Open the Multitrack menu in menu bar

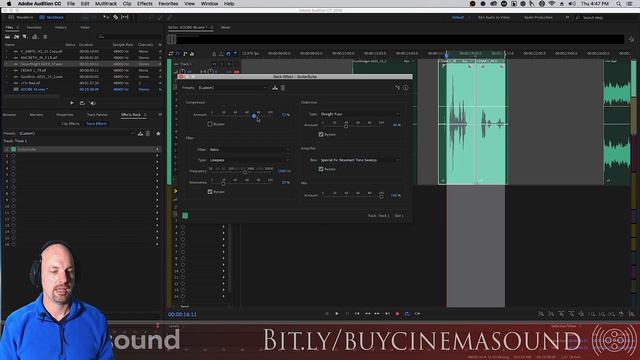click(106, 4)
